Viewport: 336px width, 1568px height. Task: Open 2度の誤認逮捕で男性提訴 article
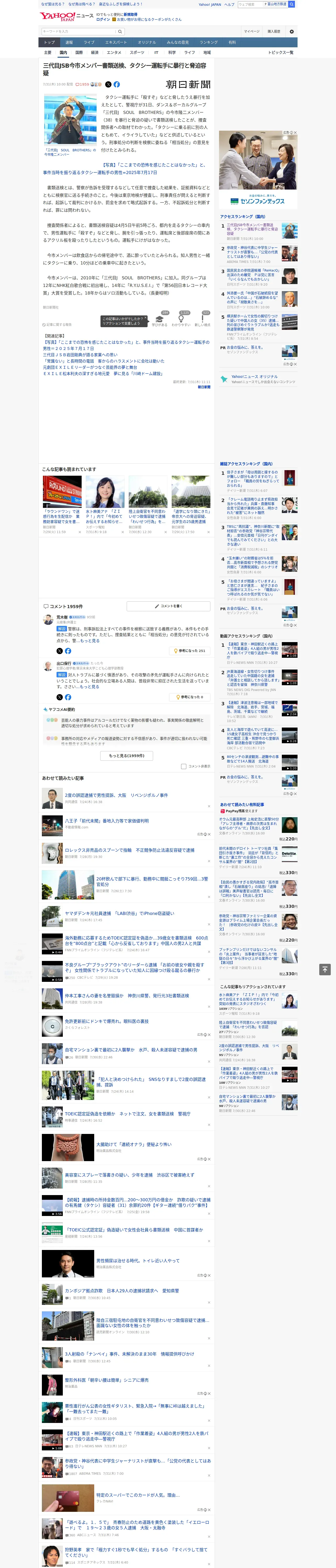pyautogui.click(x=116, y=795)
